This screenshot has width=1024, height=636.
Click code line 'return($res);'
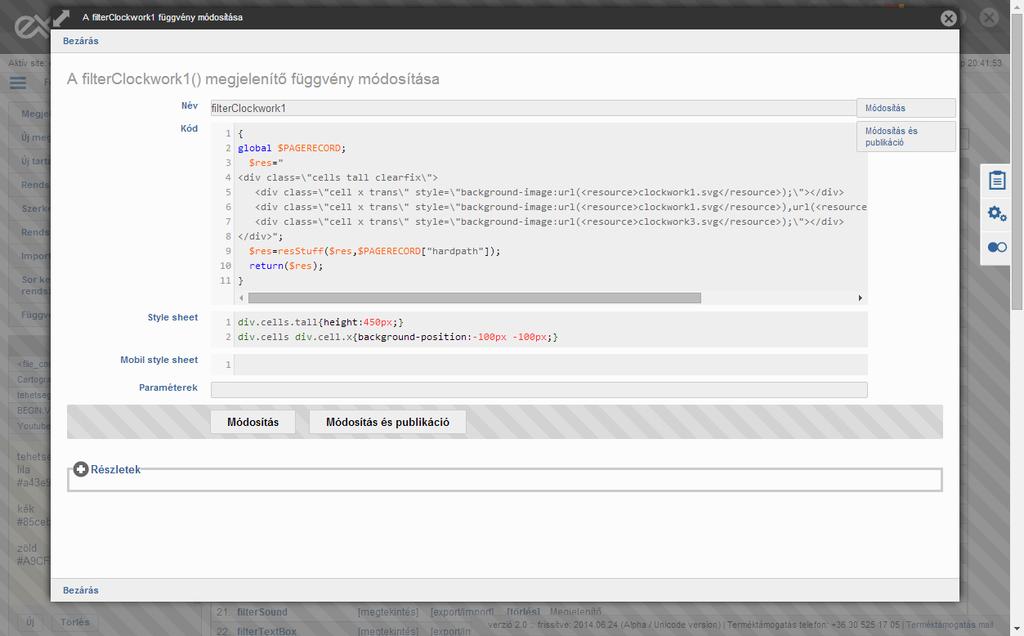tap(285, 266)
